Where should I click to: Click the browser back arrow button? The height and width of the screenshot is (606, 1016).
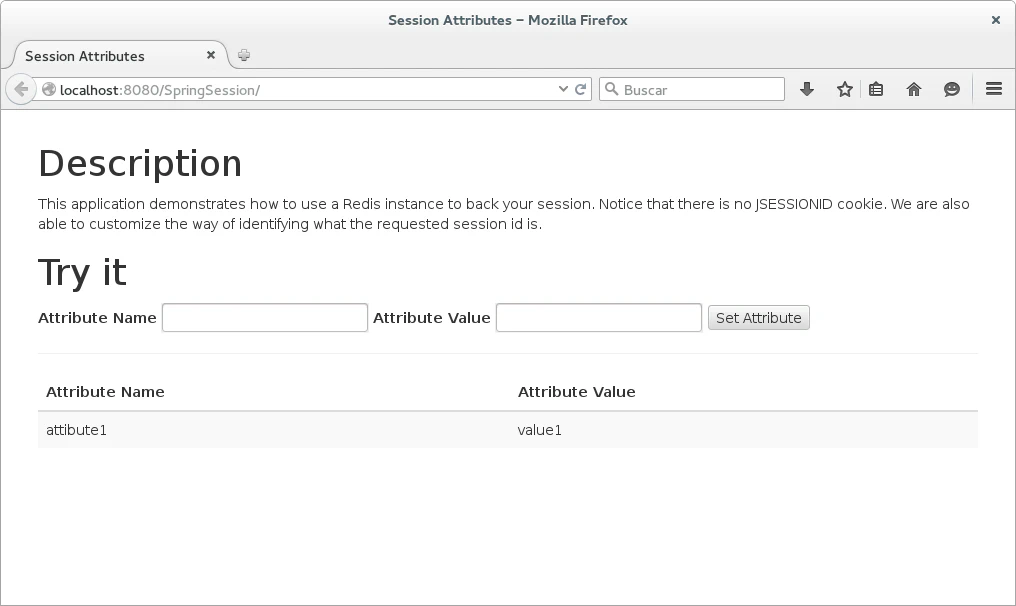pyautogui.click(x=21, y=89)
